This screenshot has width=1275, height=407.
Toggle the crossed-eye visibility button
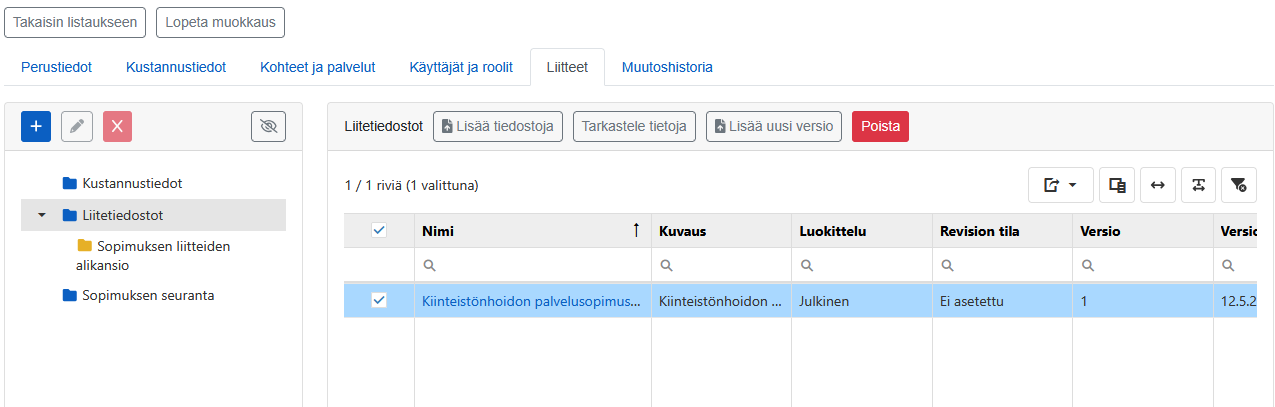pyautogui.click(x=268, y=126)
